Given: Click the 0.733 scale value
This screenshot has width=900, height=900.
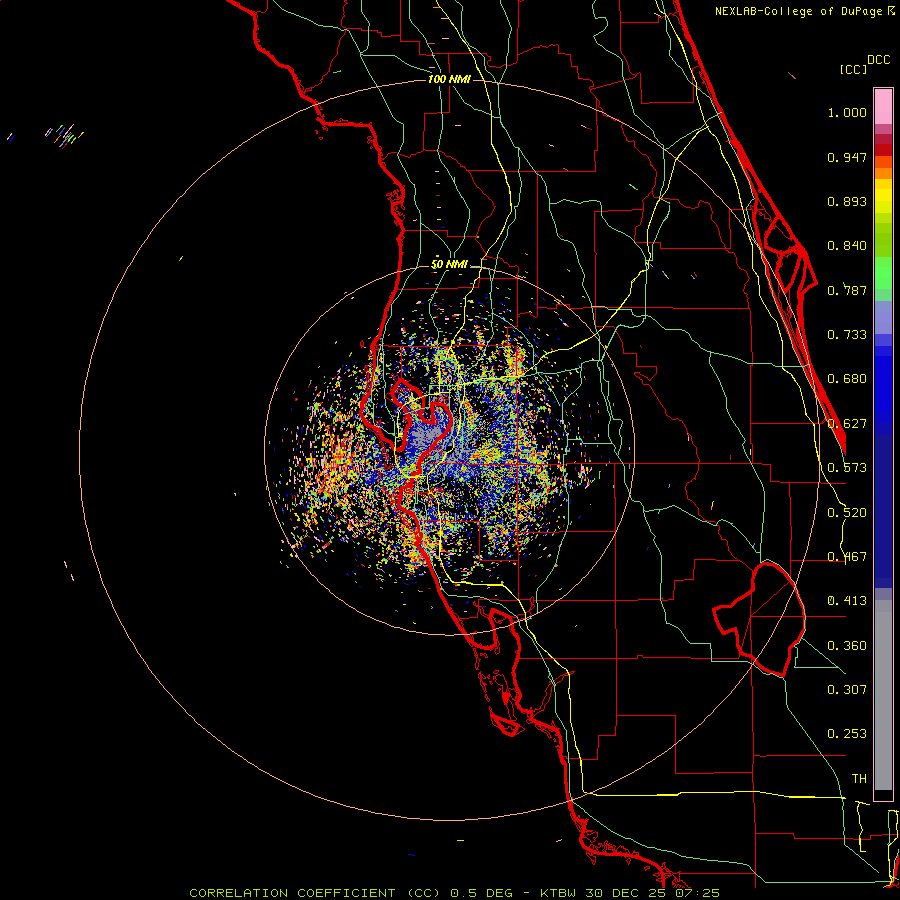Looking at the screenshot, I should point(847,335).
